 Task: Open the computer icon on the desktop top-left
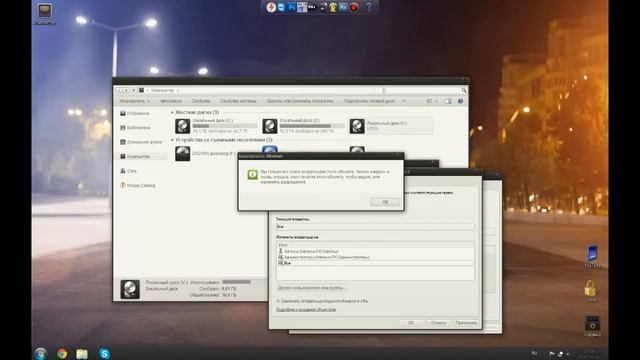click(44, 11)
